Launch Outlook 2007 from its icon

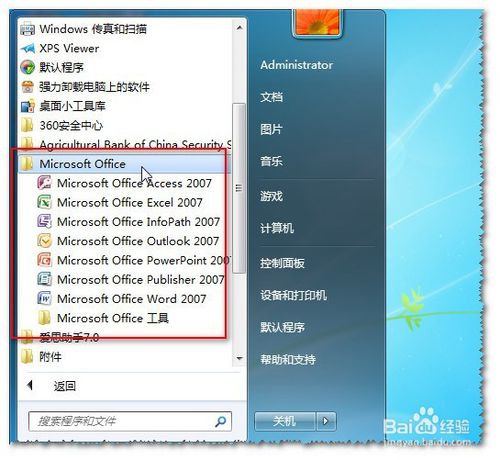pyautogui.click(x=44, y=241)
